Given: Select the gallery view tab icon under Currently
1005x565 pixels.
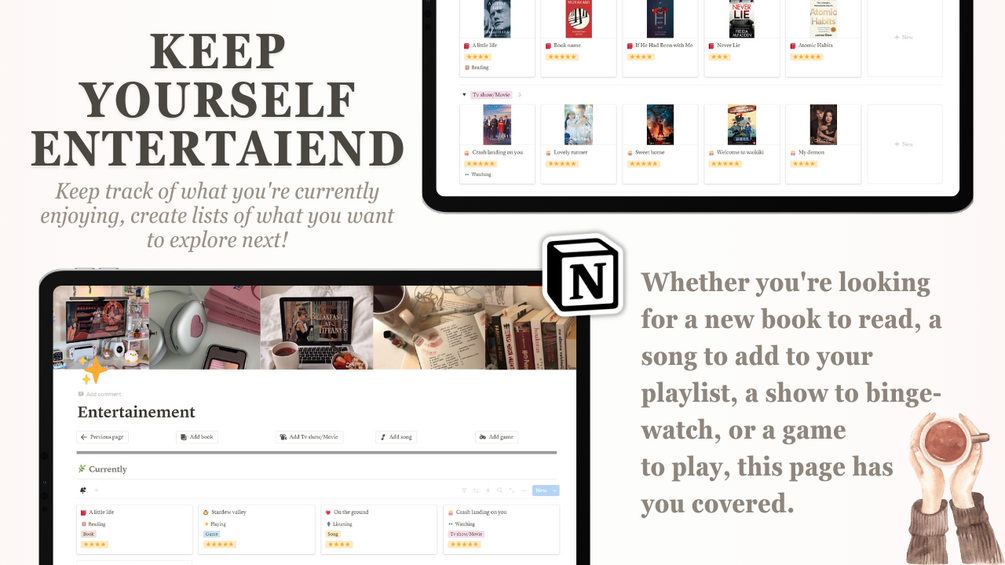Looking at the screenshot, I should [x=83, y=491].
